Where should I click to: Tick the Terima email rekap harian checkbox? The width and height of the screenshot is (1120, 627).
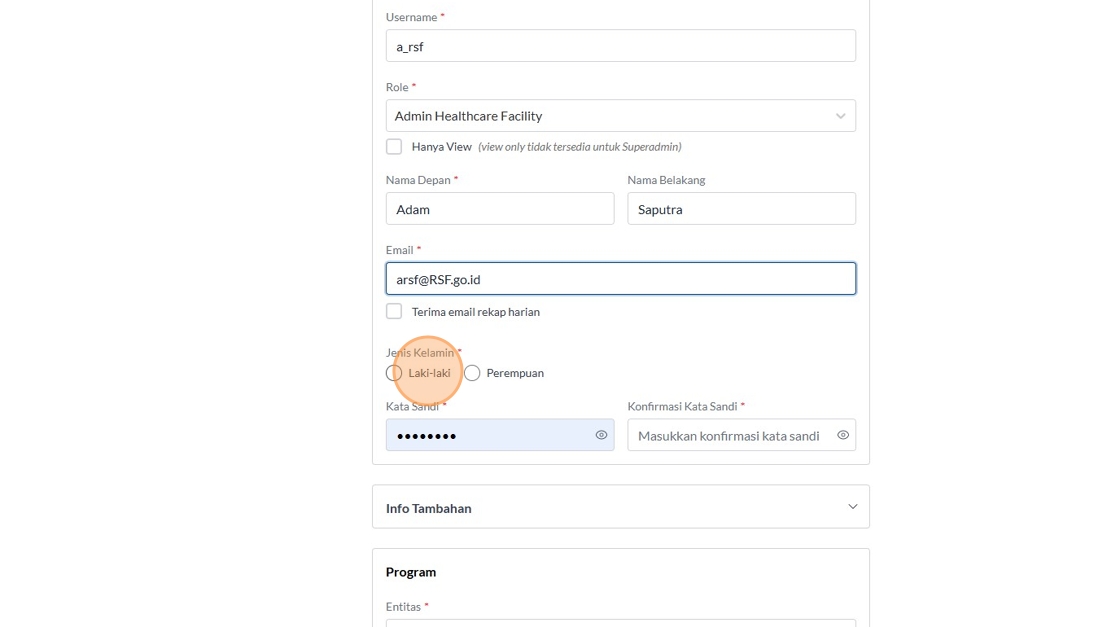(394, 312)
